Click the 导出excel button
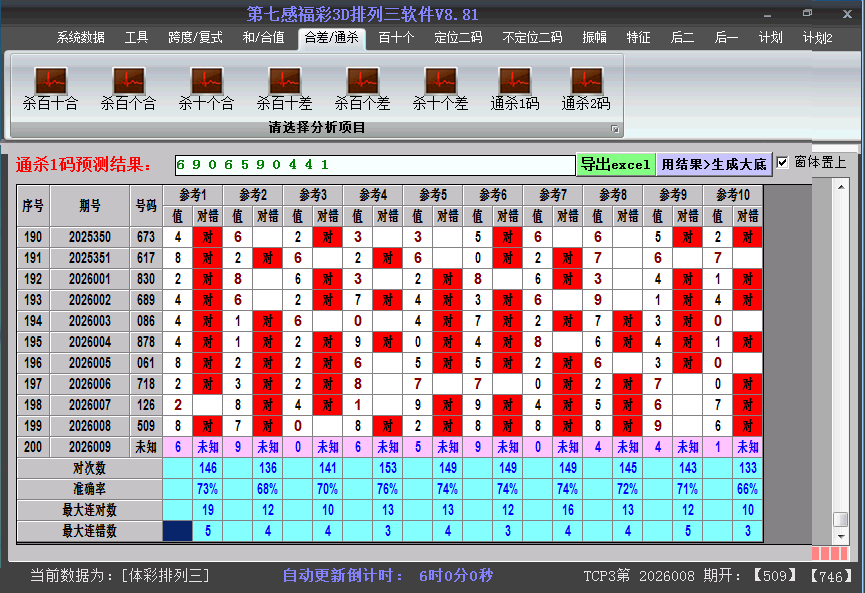This screenshot has width=865, height=593. tap(615, 165)
